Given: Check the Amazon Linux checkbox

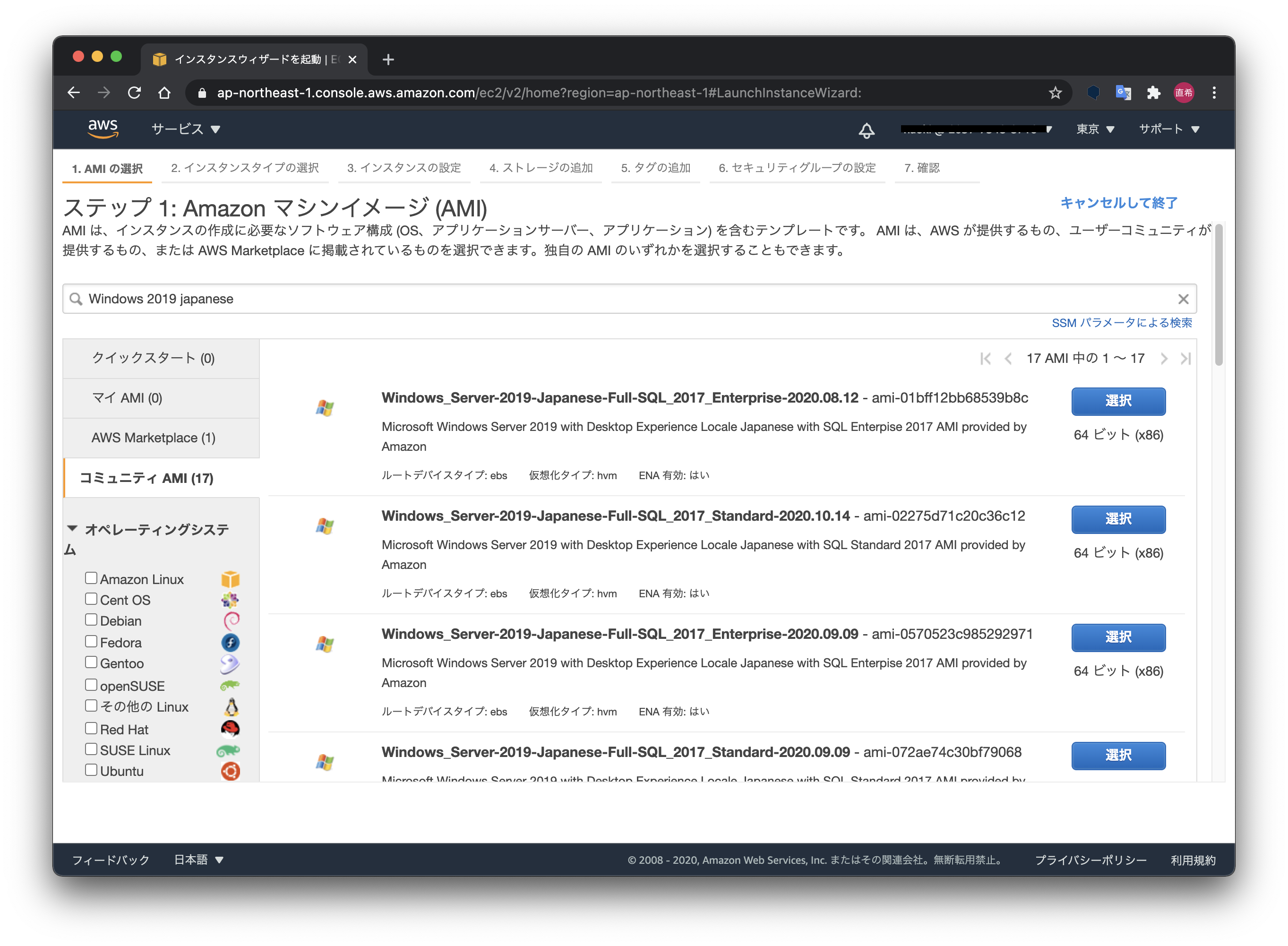Looking at the screenshot, I should (x=92, y=578).
